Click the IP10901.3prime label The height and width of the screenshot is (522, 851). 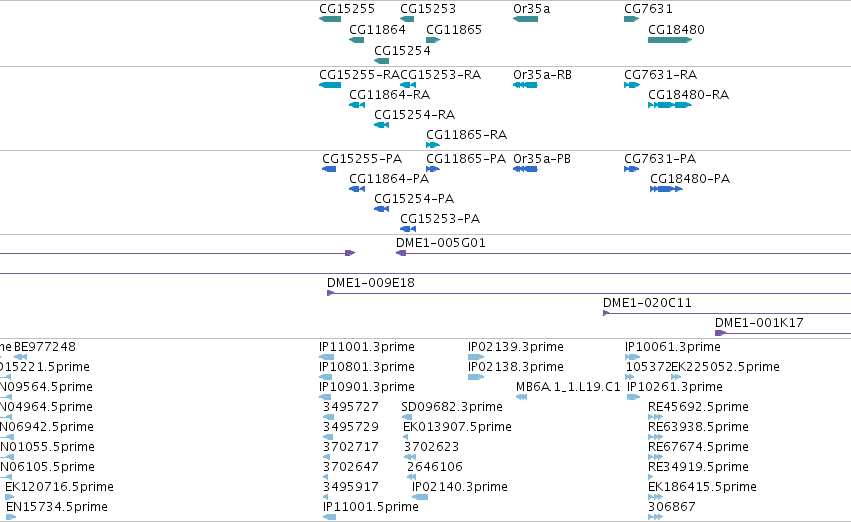point(367,387)
